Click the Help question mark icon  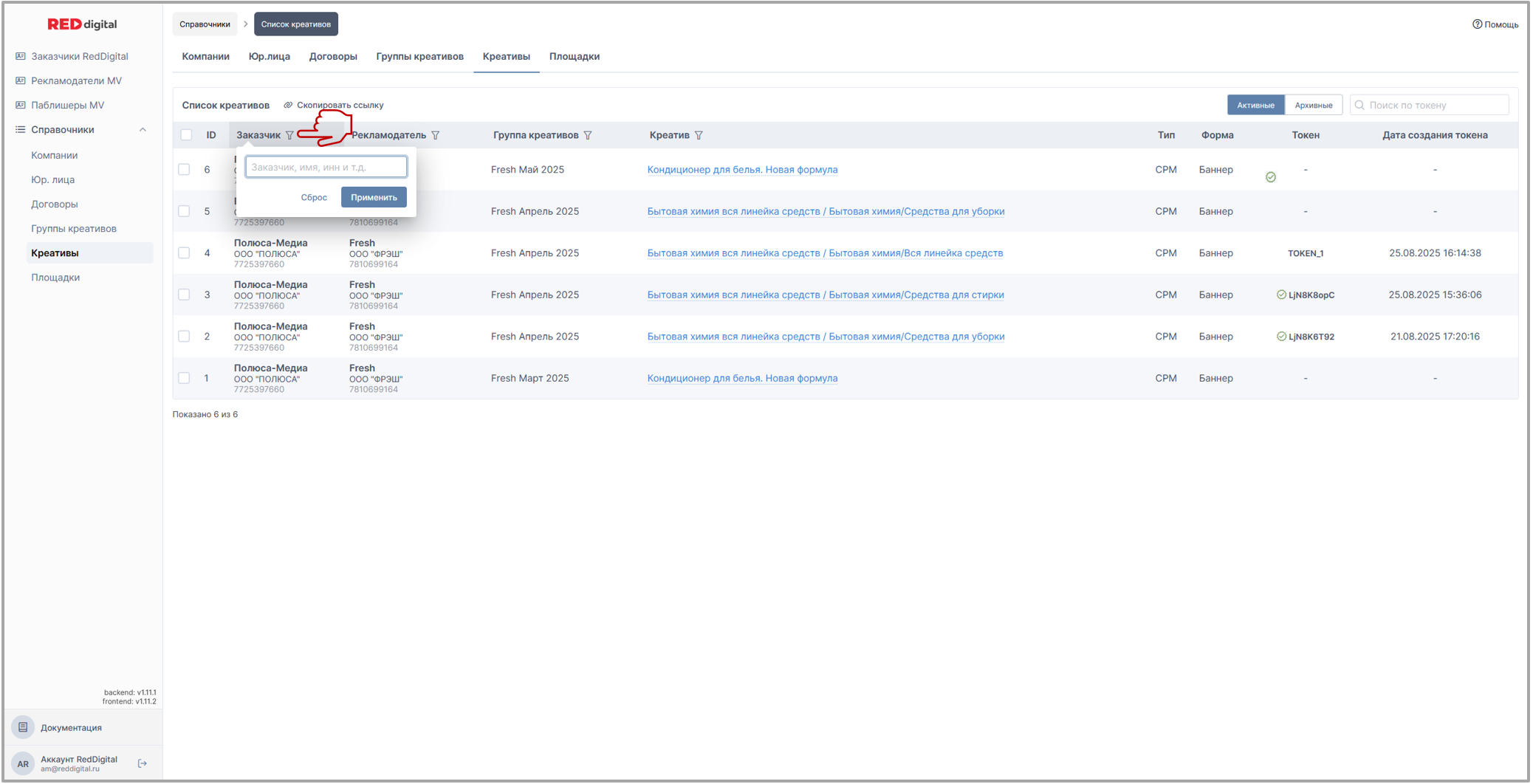coord(1477,24)
